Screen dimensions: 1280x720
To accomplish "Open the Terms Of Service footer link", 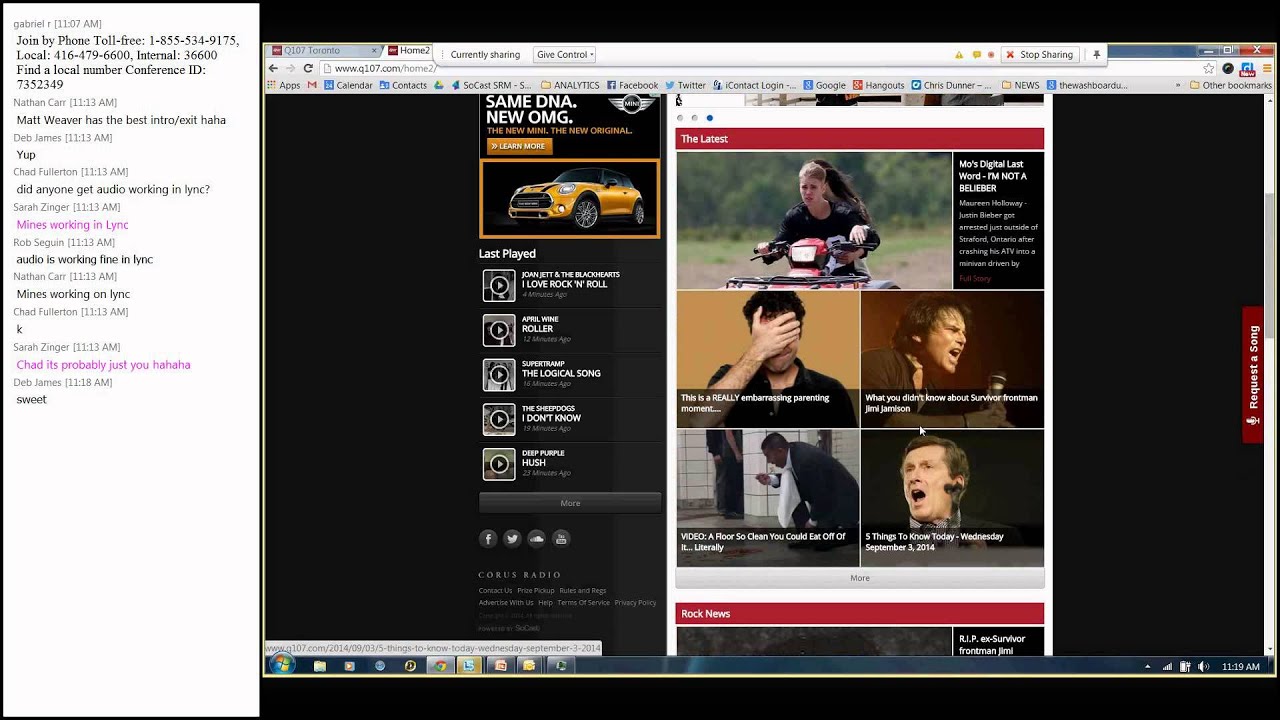I will coord(583,602).
